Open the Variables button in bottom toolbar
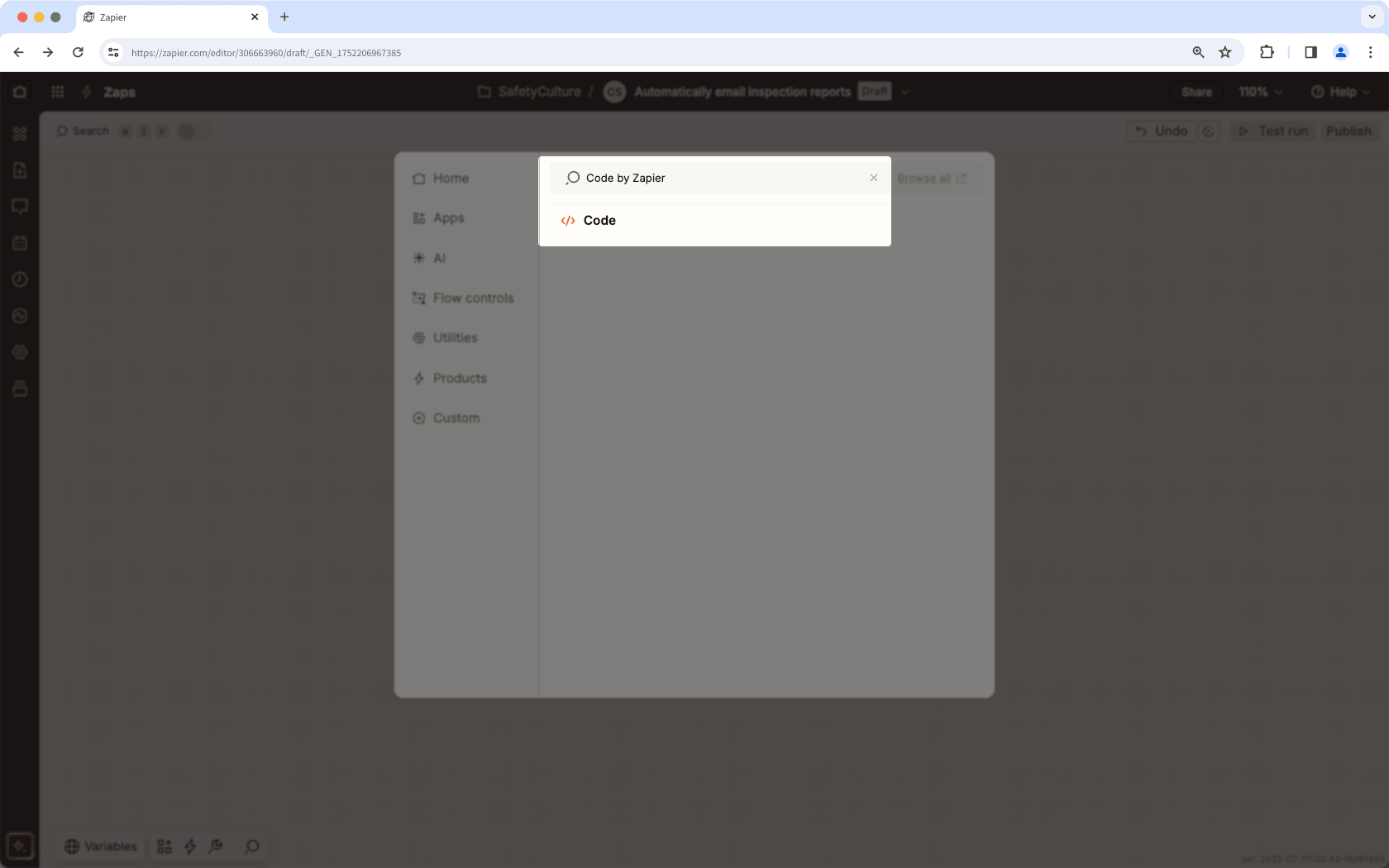 pyautogui.click(x=101, y=847)
